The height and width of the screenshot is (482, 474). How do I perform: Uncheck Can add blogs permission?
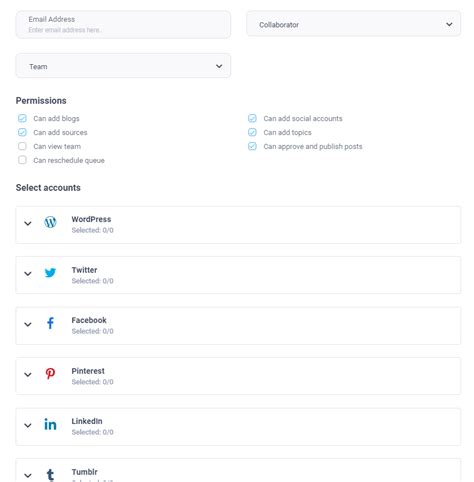coord(22,118)
